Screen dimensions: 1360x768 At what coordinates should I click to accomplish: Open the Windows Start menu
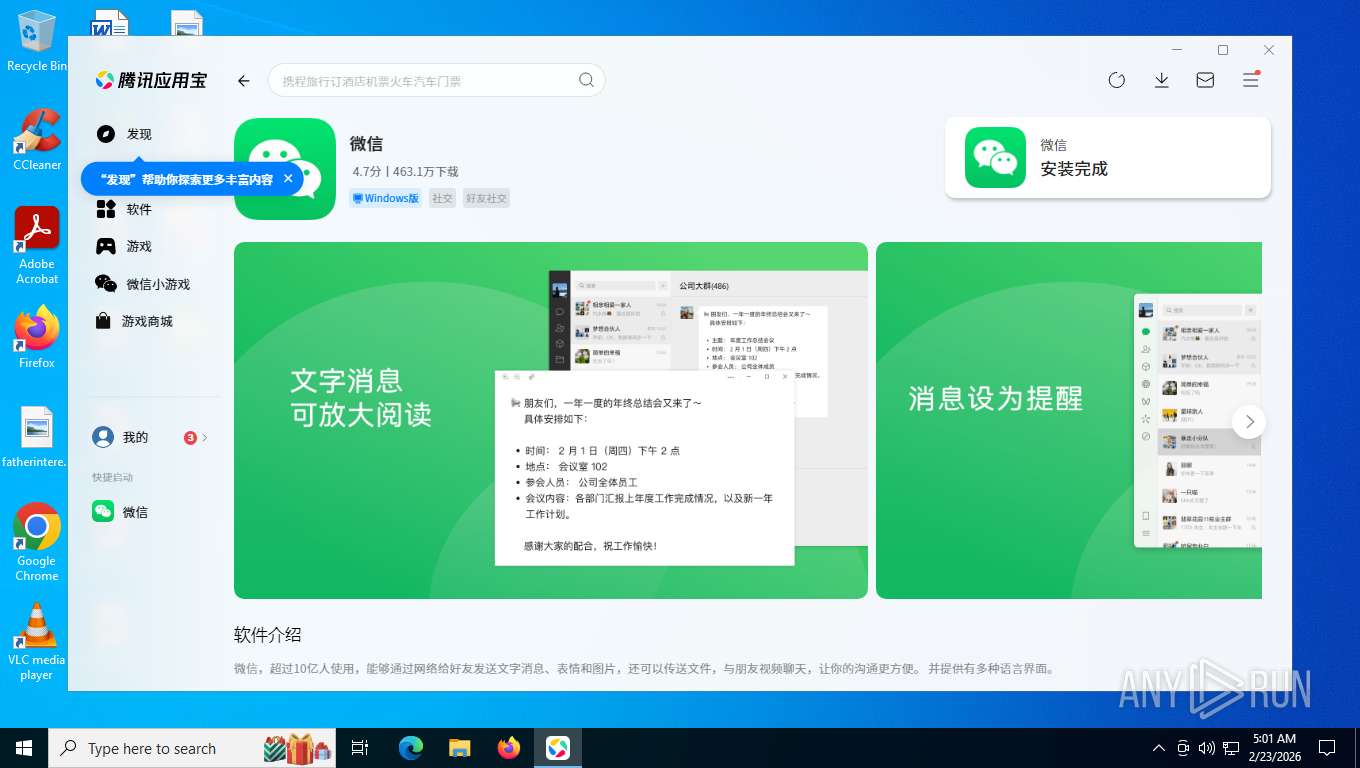pos(24,748)
